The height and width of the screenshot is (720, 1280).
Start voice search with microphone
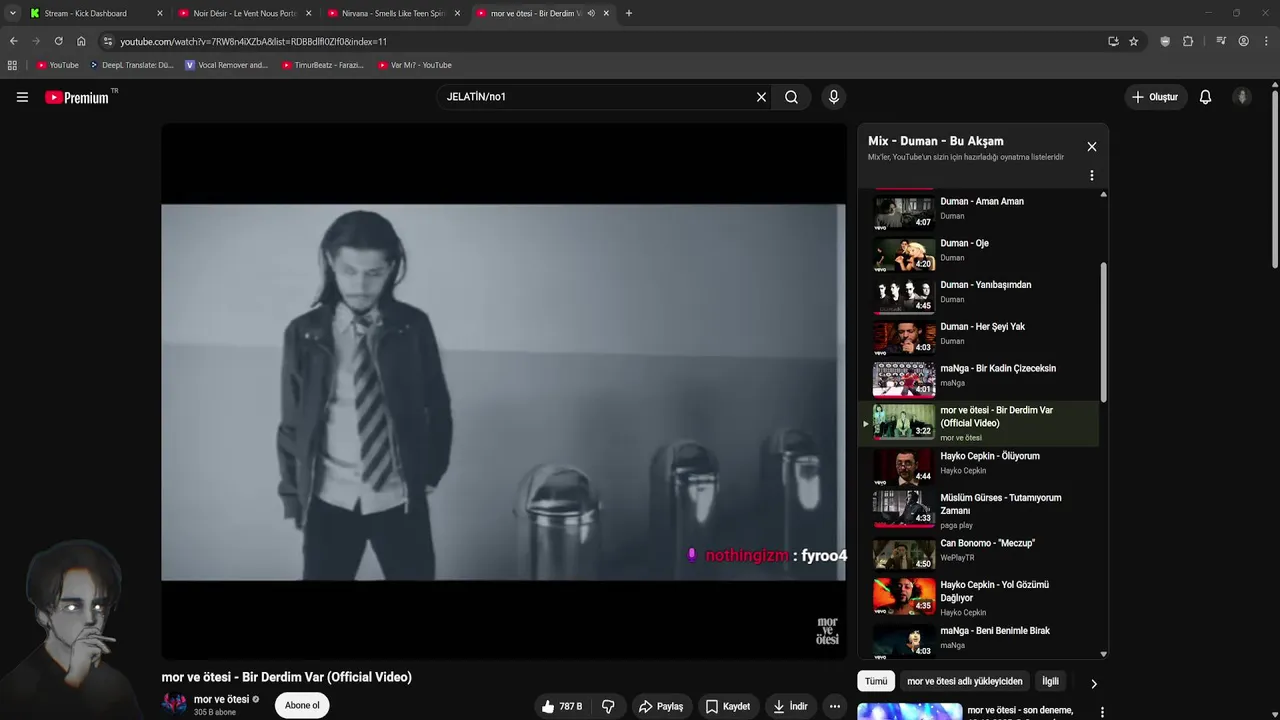pyautogui.click(x=833, y=97)
